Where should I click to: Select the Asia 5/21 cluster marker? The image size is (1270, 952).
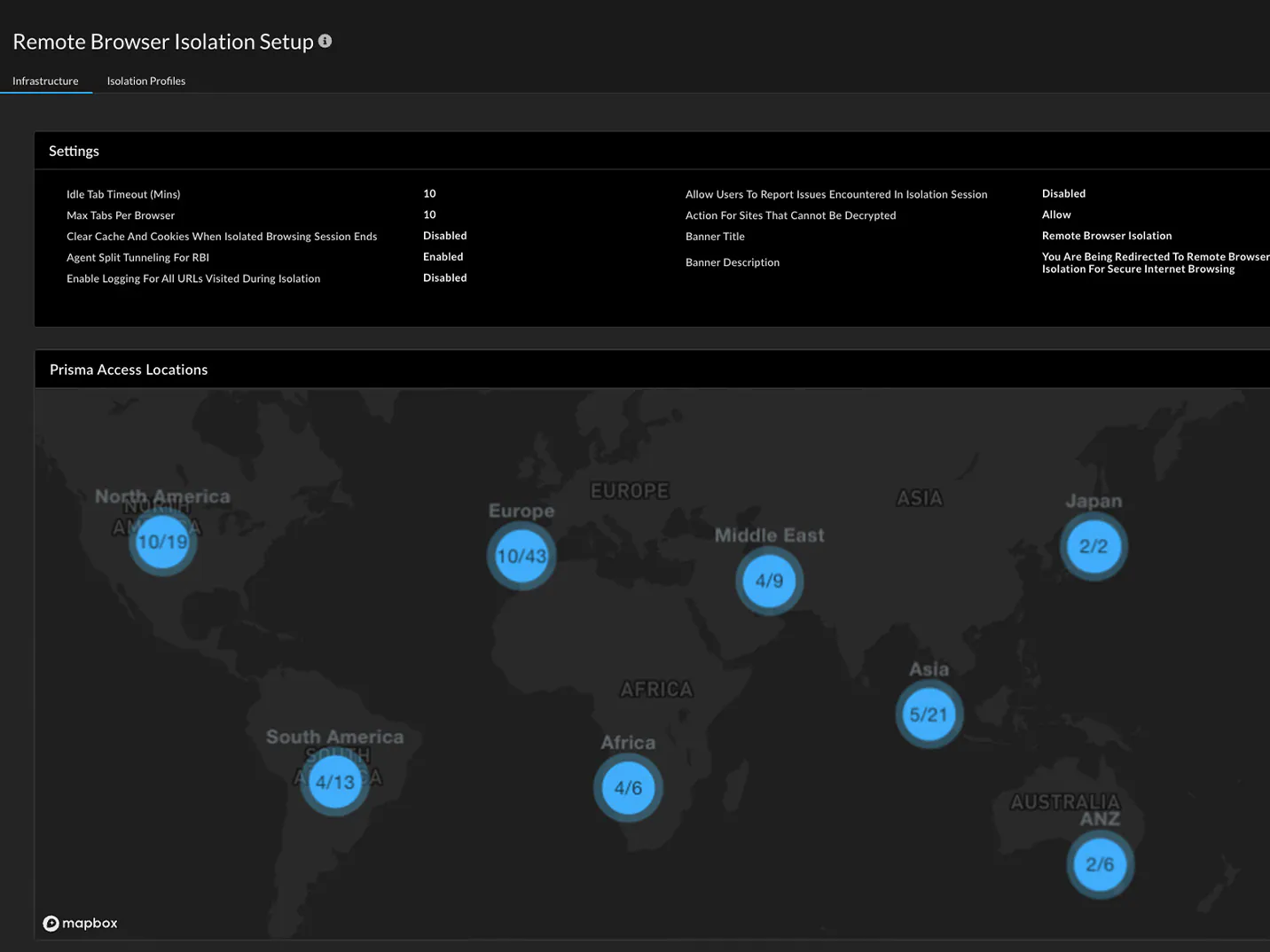pyautogui.click(x=929, y=714)
